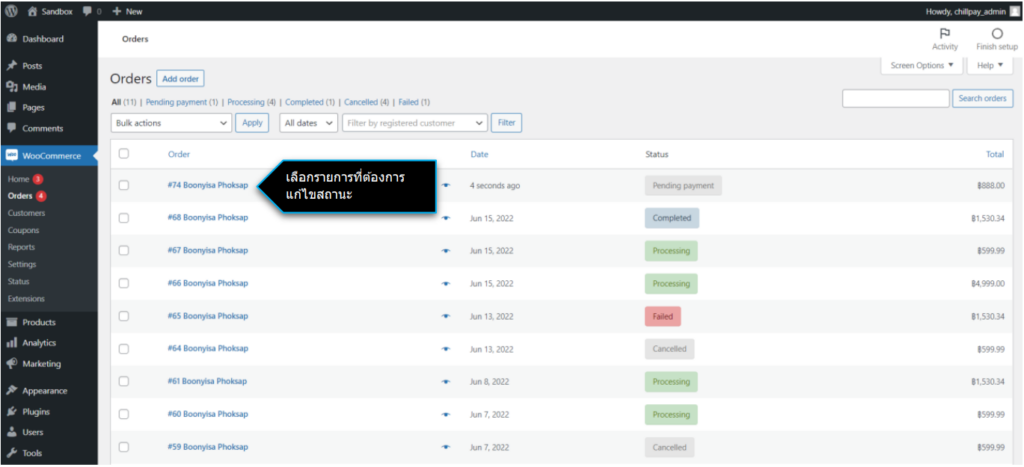Tick the checkbox for order #74
Viewport: 1024px width, 467px height.
[123, 185]
